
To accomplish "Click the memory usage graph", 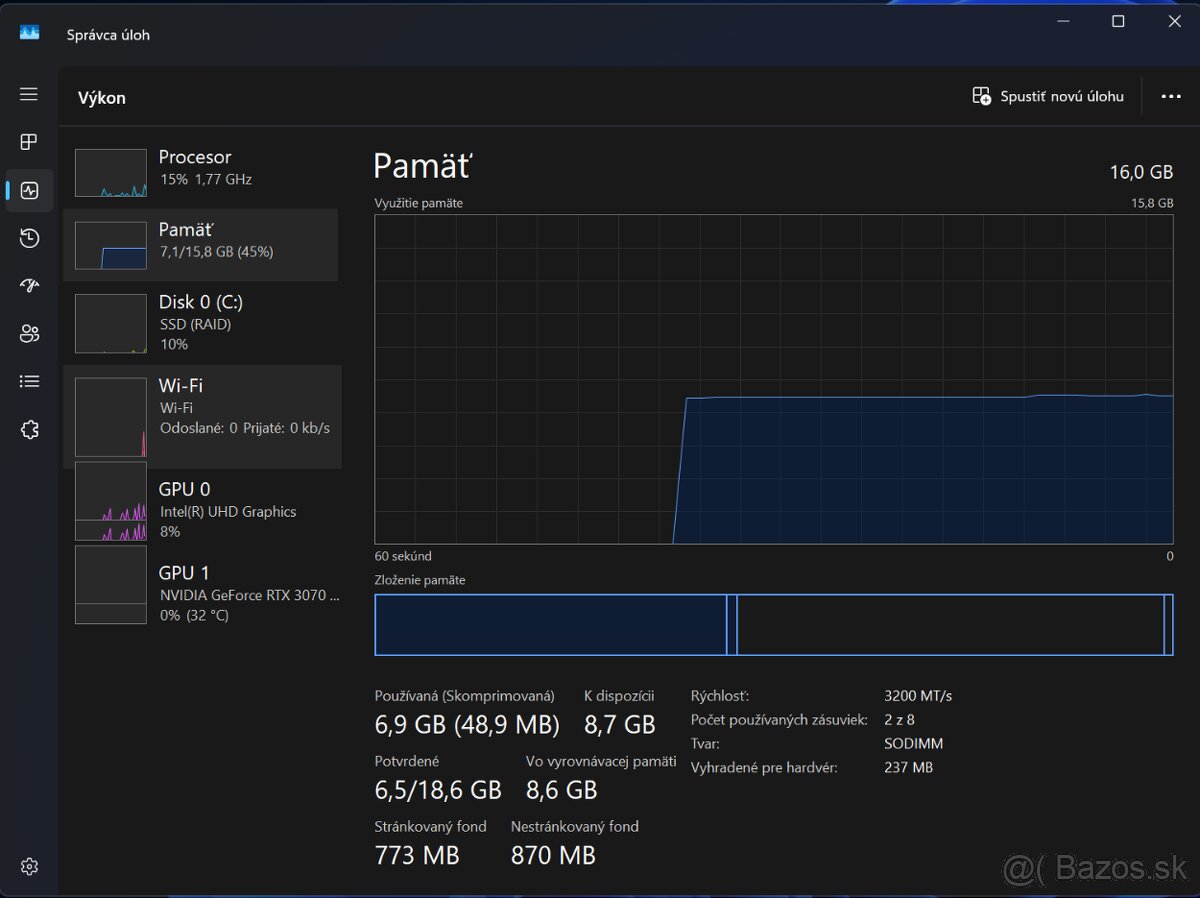I will click(x=773, y=380).
